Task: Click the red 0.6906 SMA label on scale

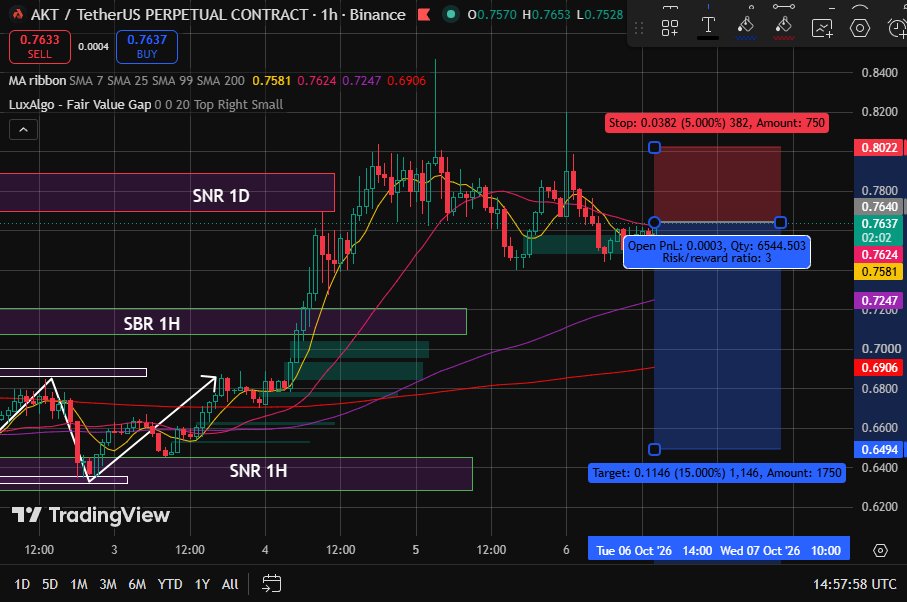Action: point(879,368)
